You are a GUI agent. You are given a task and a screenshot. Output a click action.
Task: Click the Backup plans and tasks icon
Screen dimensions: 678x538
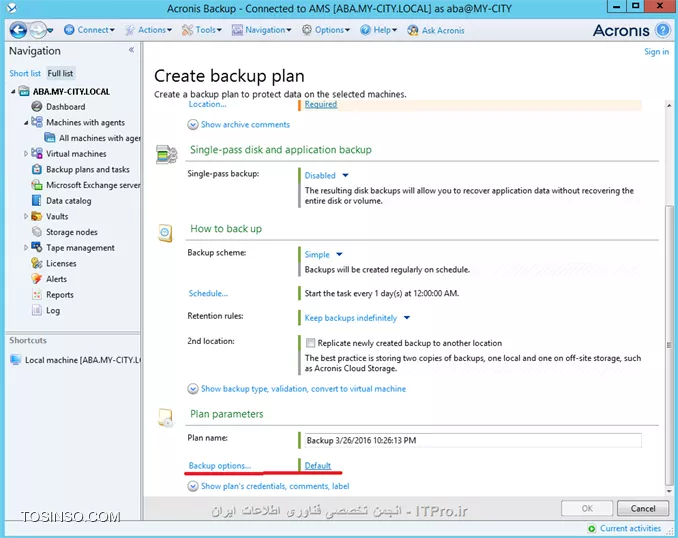click(37, 169)
